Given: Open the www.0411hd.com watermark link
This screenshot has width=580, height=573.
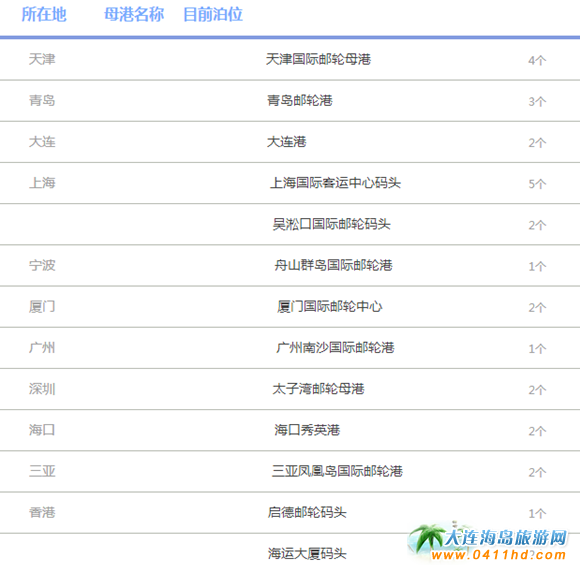Looking at the screenshot, I should (x=499, y=555).
